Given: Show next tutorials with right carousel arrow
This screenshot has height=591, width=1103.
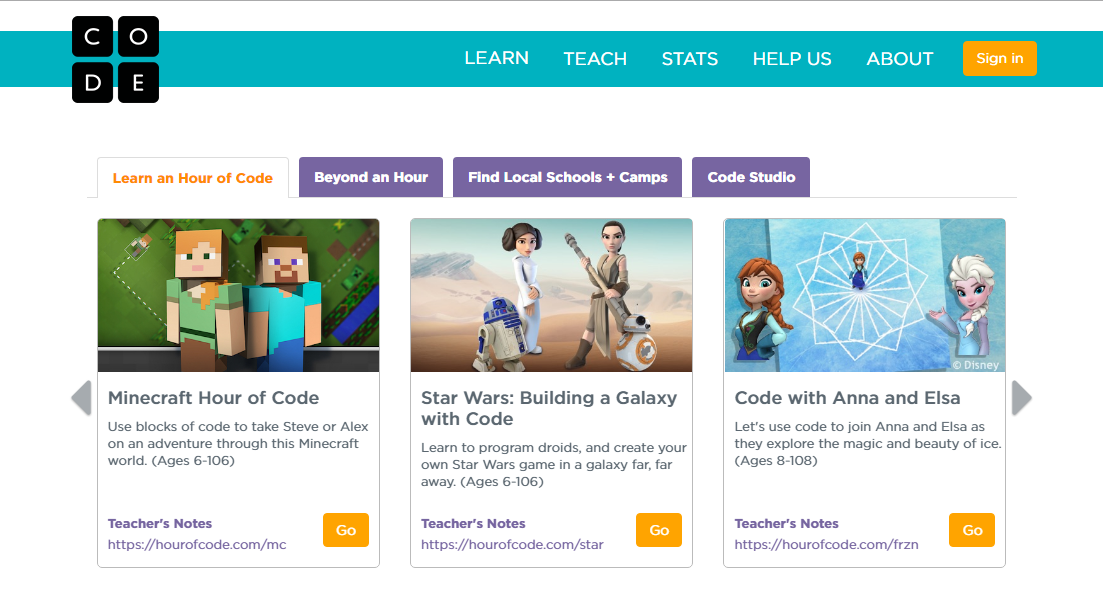Looking at the screenshot, I should click(1021, 398).
